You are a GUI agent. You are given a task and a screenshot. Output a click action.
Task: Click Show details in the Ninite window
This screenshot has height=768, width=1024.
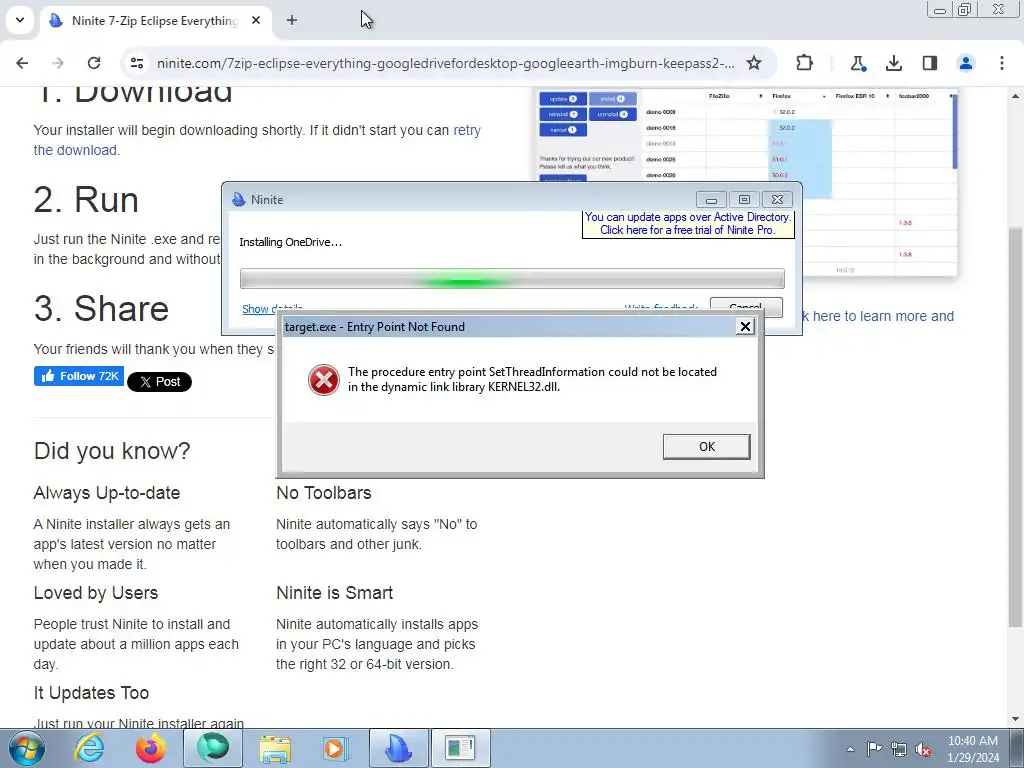point(272,309)
